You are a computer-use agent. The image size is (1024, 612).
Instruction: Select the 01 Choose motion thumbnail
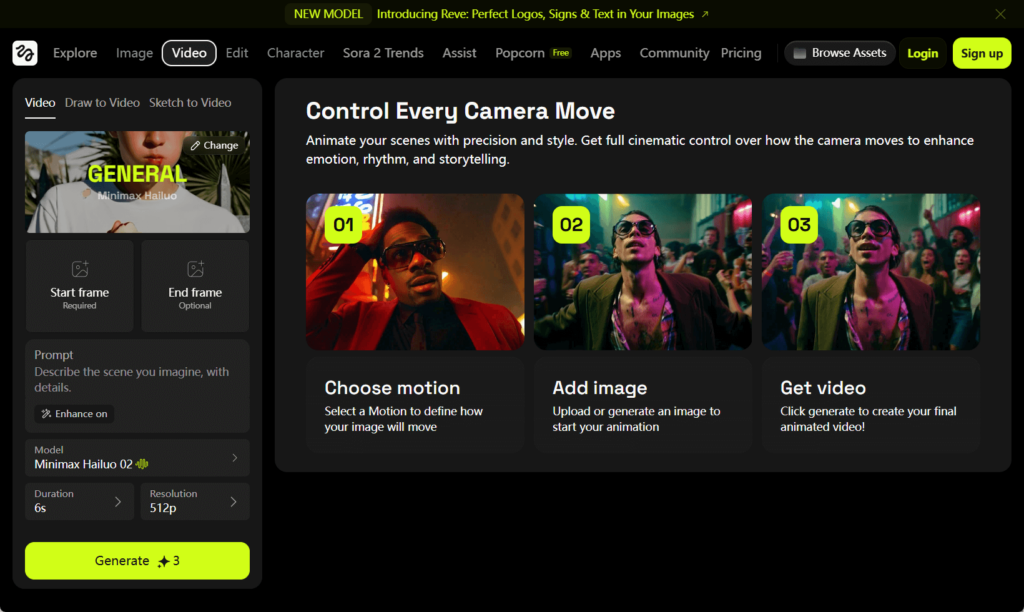pyautogui.click(x=414, y=271)
